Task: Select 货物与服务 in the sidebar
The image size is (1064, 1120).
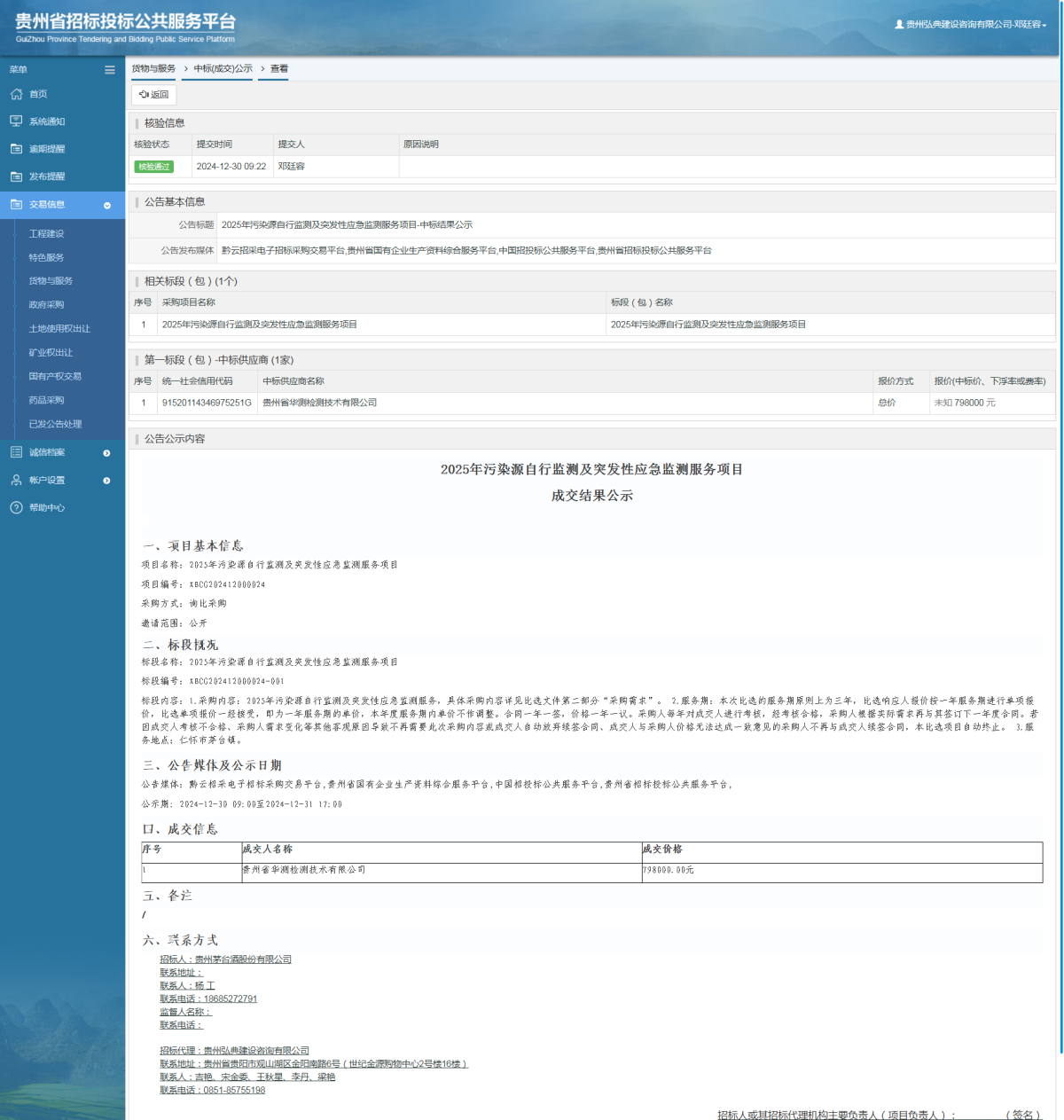Action: pyautogui.click(x=51, y=281)
